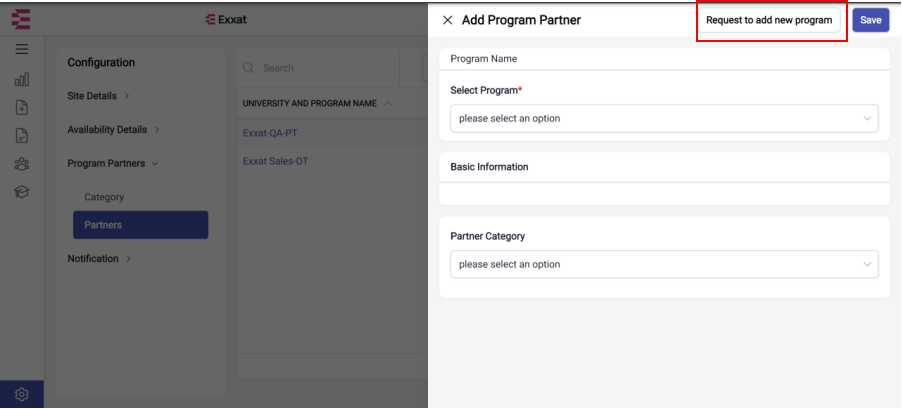The image size is (902, 409).
Task: Open the document page sidebar icon
Action: [x=22, y=136]
